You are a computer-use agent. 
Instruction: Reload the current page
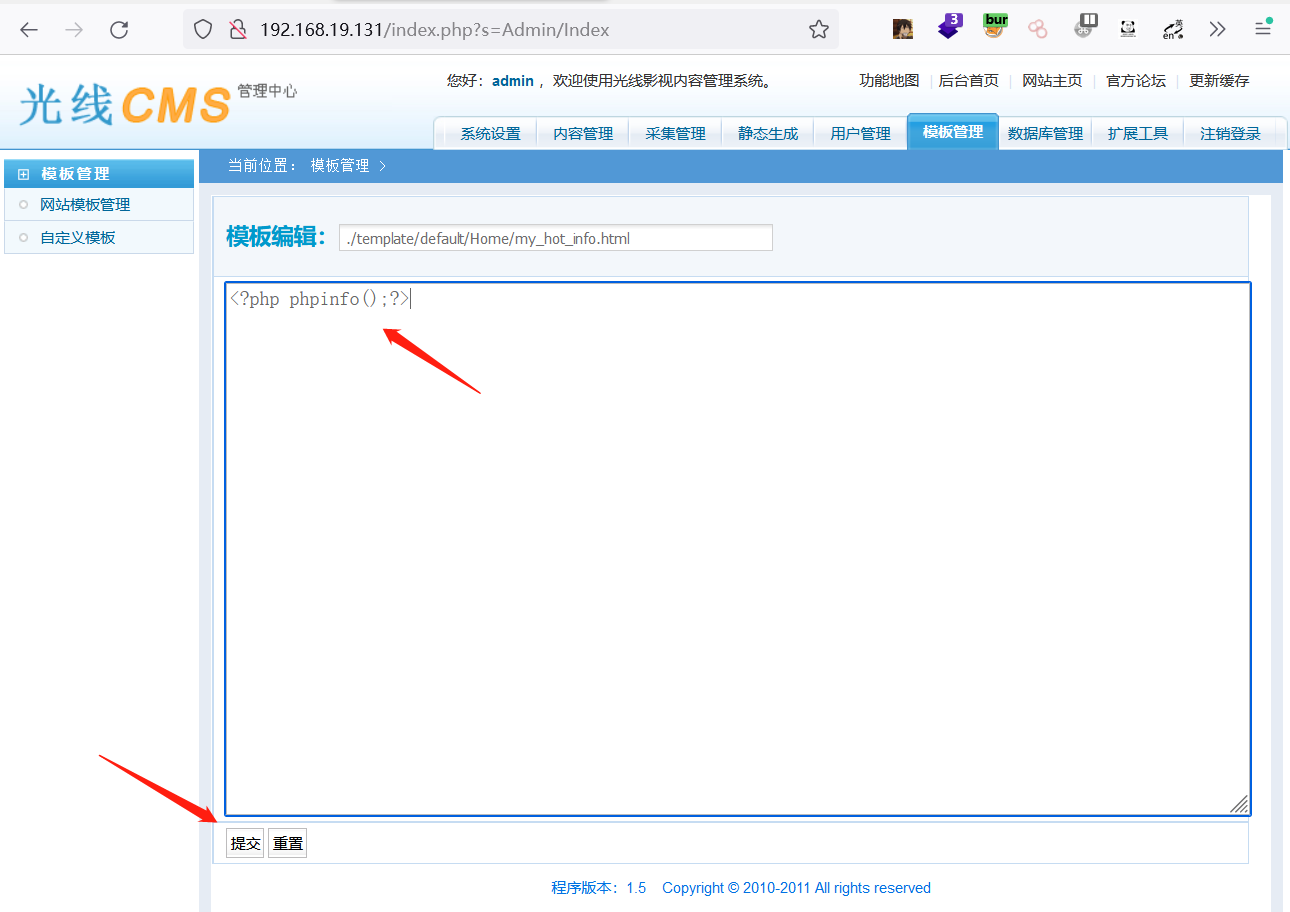pyautogui.click(x=119, y=30)
